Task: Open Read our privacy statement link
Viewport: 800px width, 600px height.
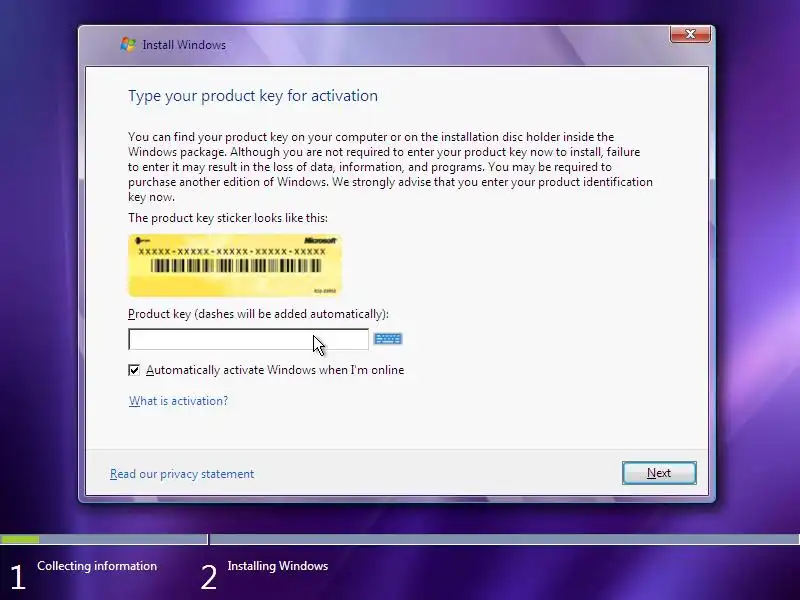Action: pyautogui.click(x=182, y=474)
